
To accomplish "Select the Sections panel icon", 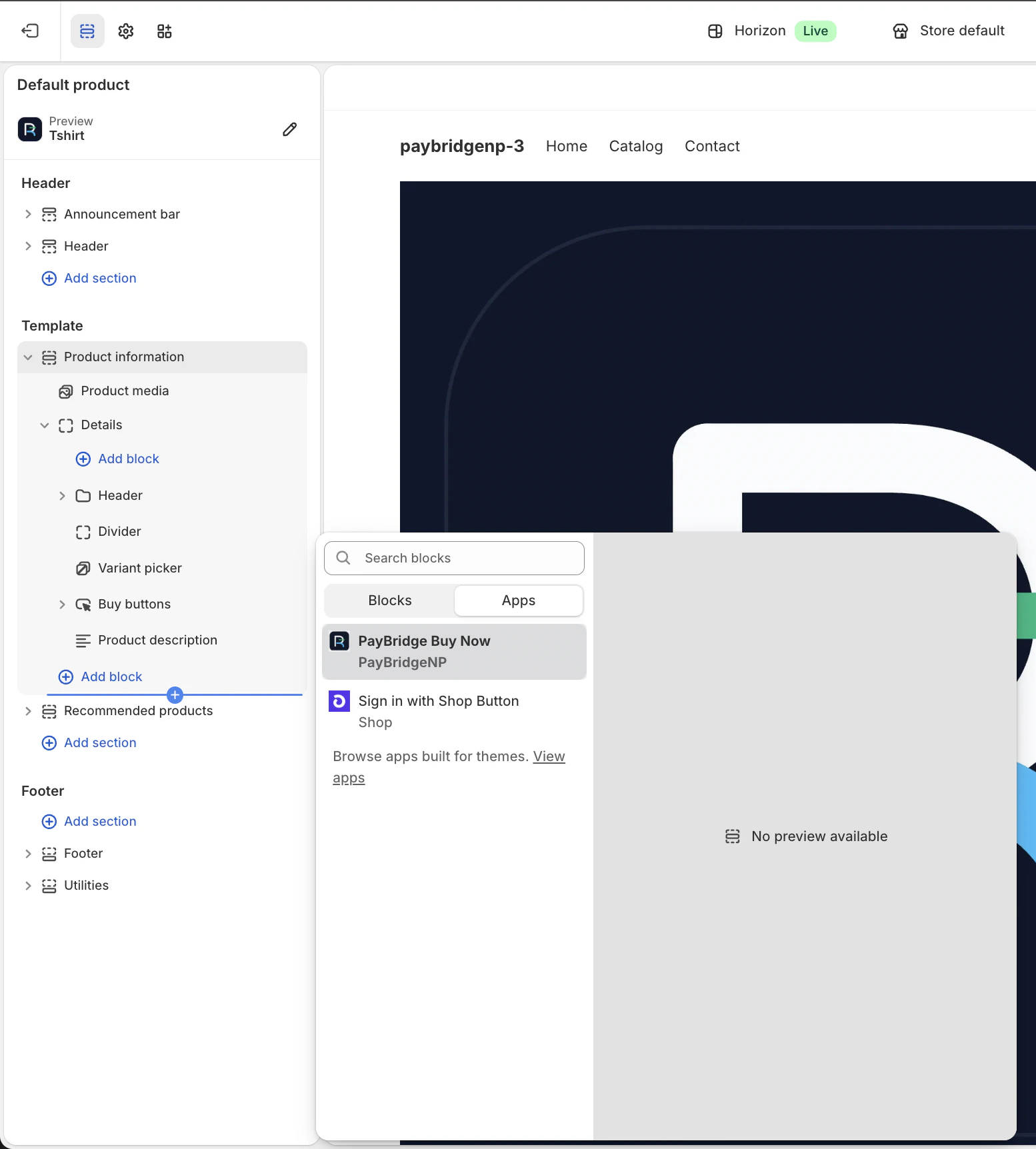I will [x=87, y=31].
